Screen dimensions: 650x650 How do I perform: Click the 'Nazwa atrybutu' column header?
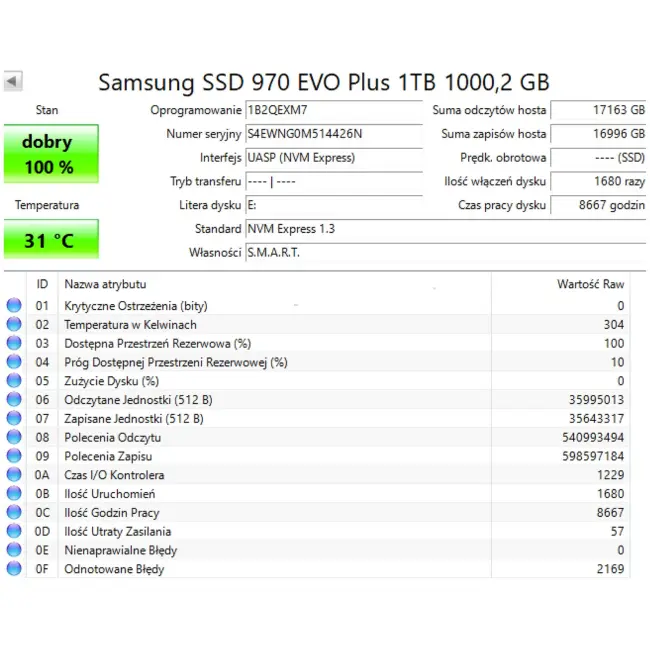coord(105,285)
